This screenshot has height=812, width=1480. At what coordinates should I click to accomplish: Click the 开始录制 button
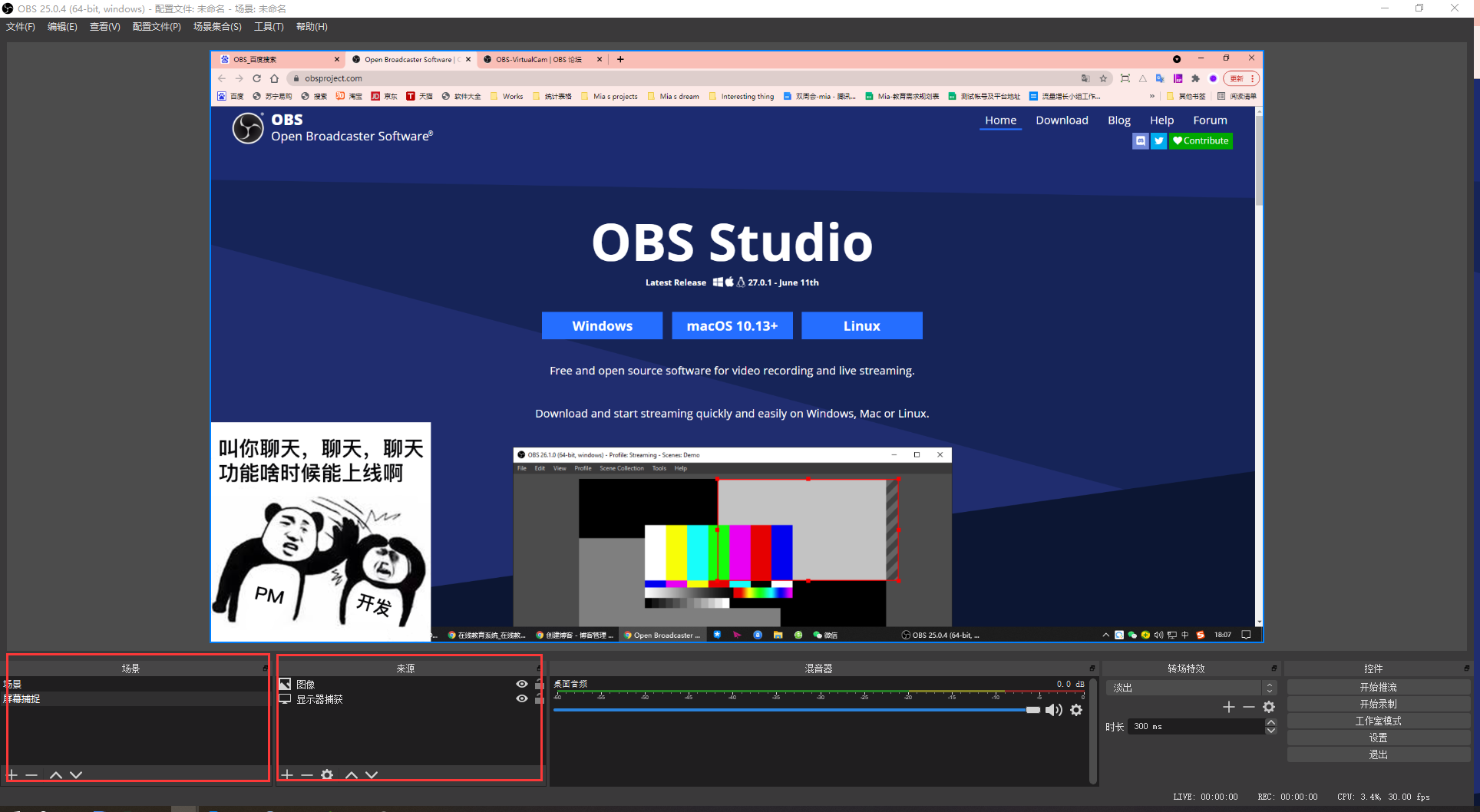click(x=1379, y=704)
